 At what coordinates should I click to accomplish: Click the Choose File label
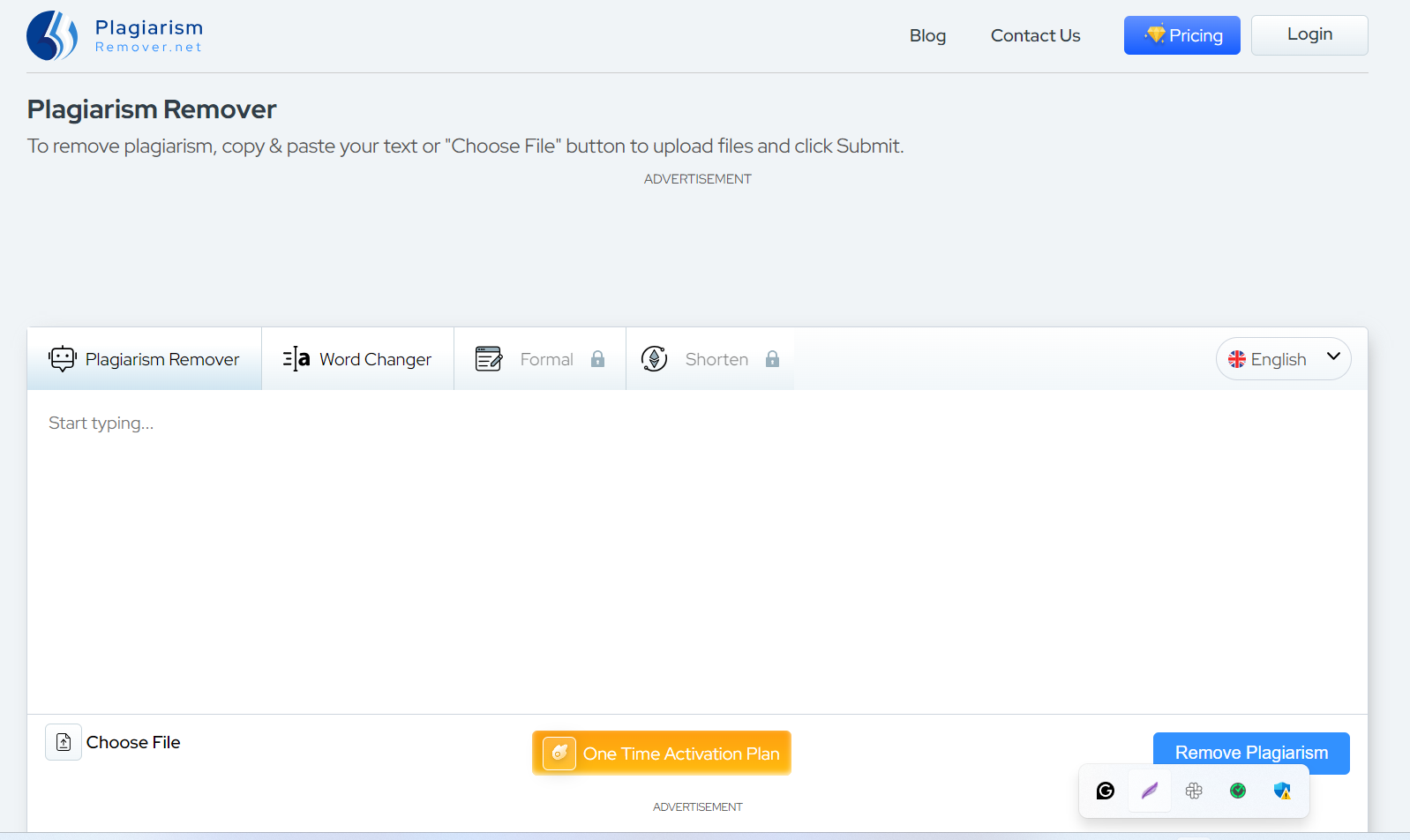pos(133,742)
